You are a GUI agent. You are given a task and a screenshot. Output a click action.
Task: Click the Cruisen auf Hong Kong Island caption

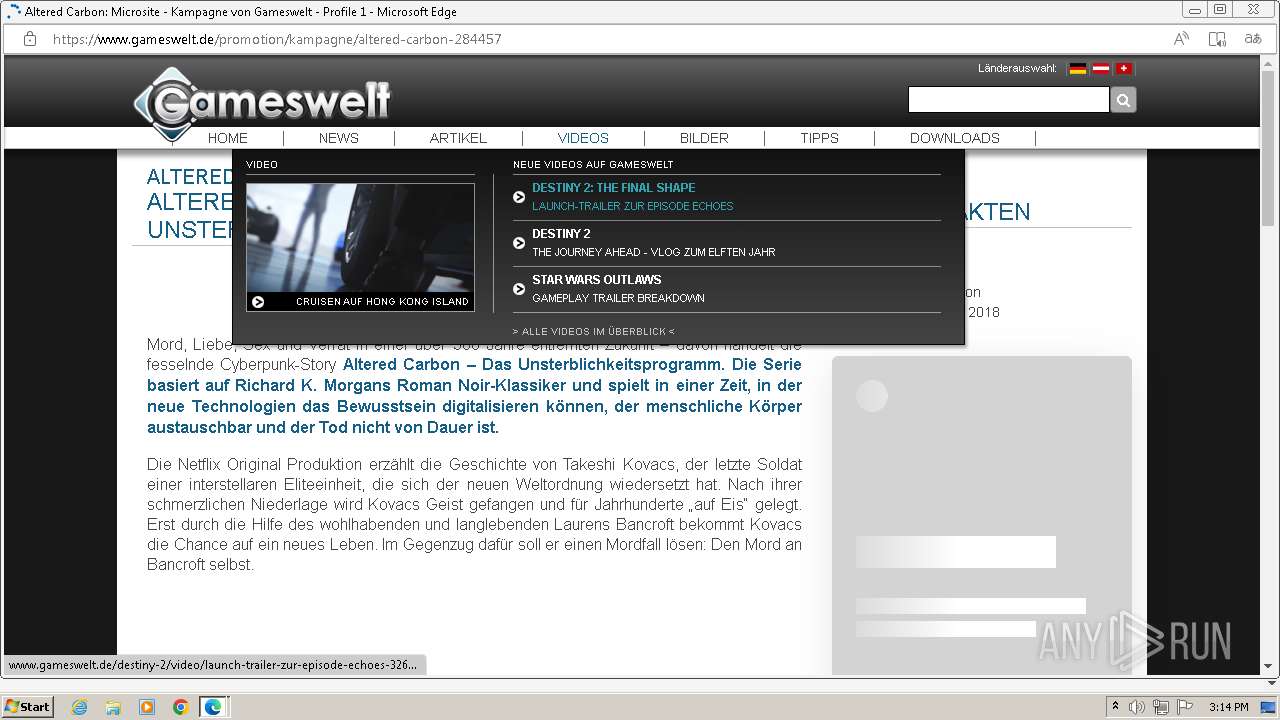tap(382, 301)
